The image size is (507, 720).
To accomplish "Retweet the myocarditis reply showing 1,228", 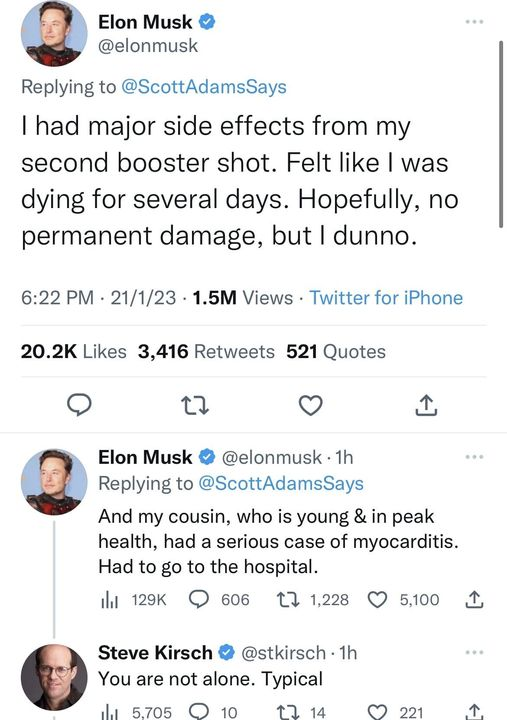I will 288,600.
